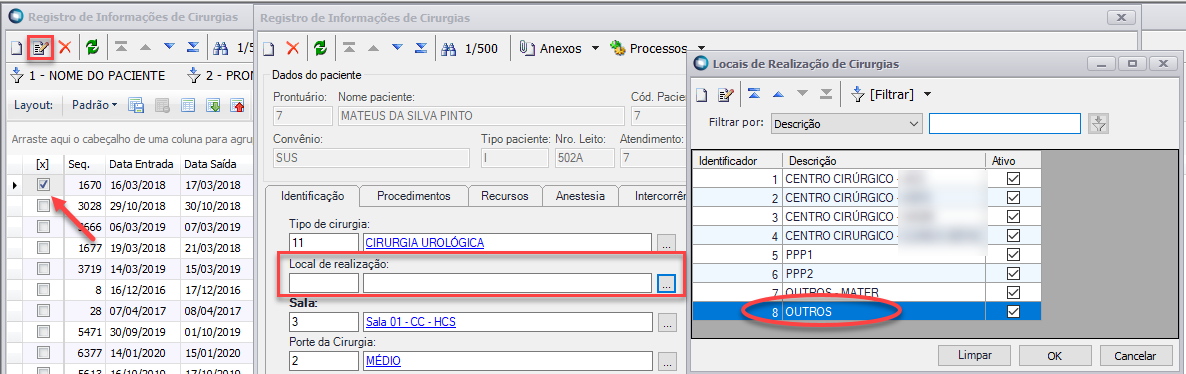Check the checkbox for Seq. 1677
This screenshot has height=374, width=1186.
[x=44, y=247]
